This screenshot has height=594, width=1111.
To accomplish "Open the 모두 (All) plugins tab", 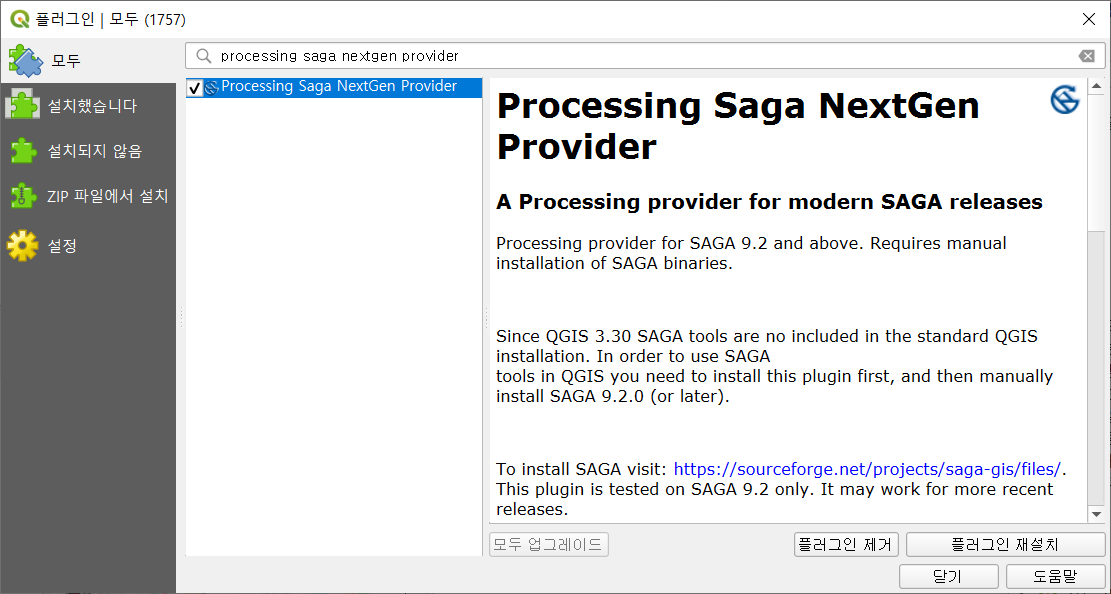I will click(88, 61).
